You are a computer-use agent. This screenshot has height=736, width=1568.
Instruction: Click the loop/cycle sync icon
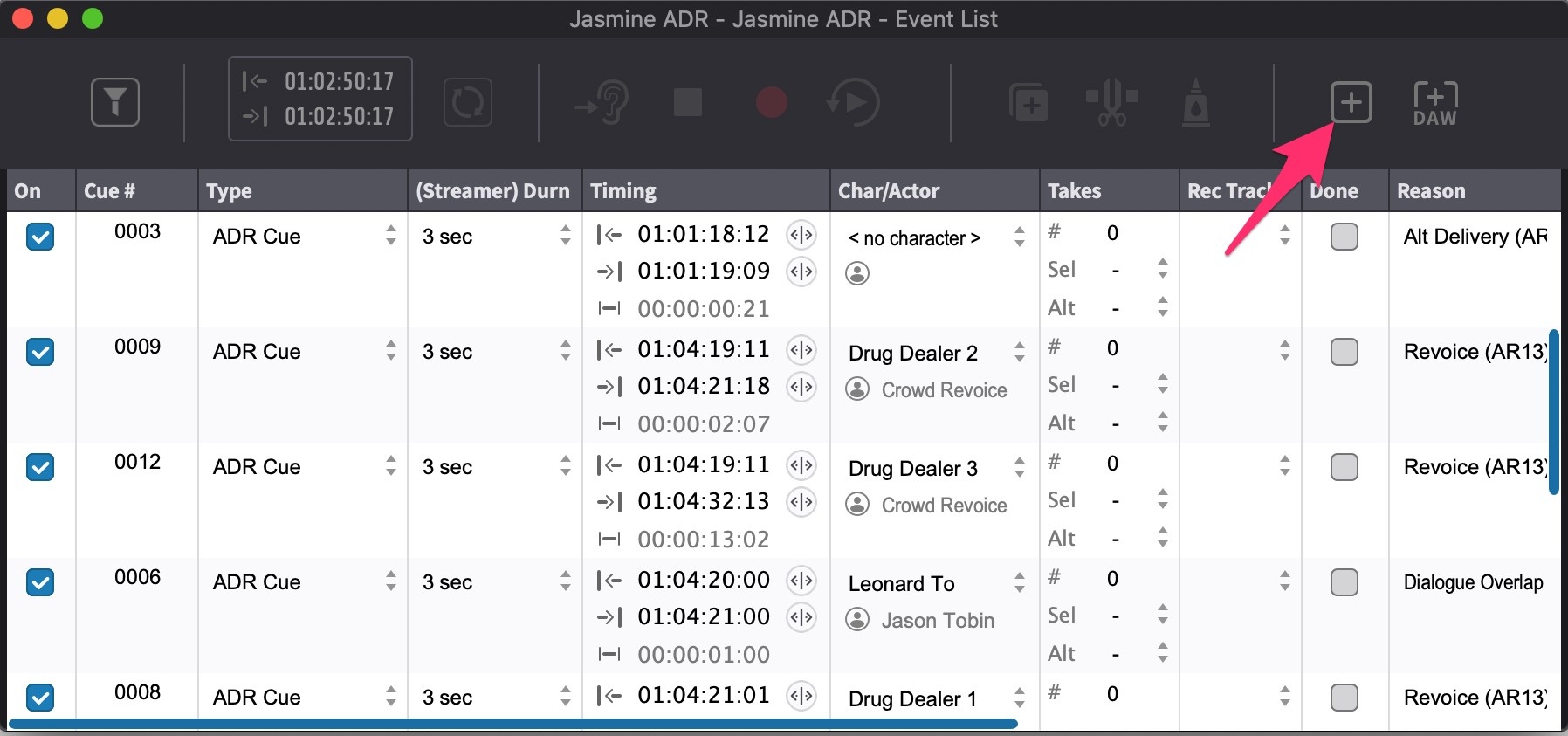[x=468, y=102]
